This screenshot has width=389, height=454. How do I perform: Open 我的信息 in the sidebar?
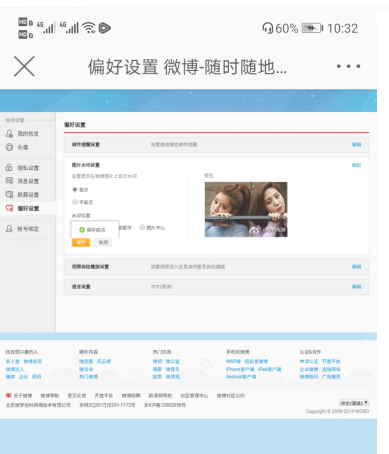(28, 134)
